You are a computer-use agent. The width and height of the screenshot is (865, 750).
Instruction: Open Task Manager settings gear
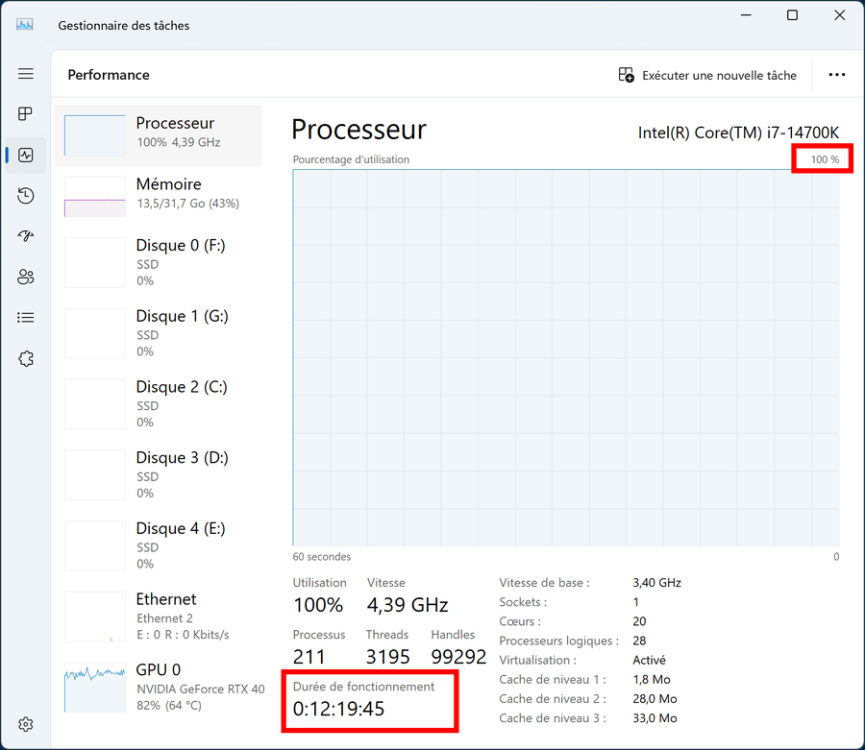pyautogui.click(x=26, y=724)
